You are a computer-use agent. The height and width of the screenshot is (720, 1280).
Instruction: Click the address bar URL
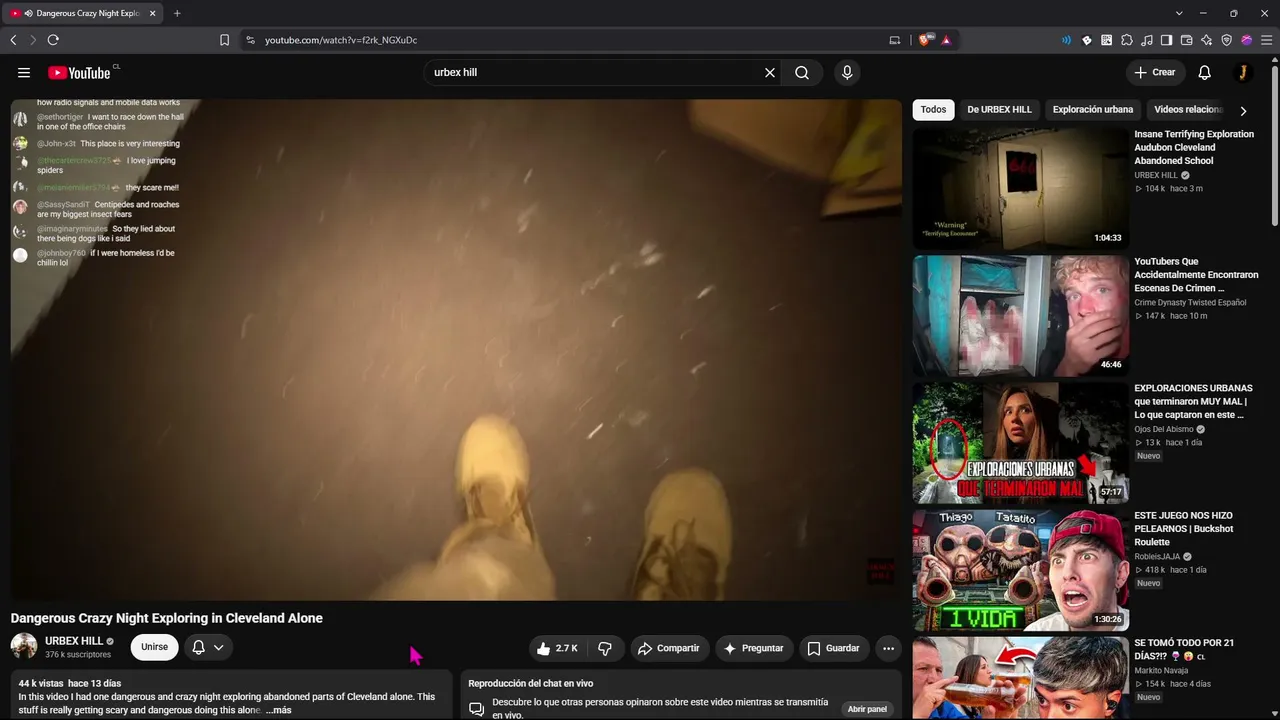click(x=341, y=40)
